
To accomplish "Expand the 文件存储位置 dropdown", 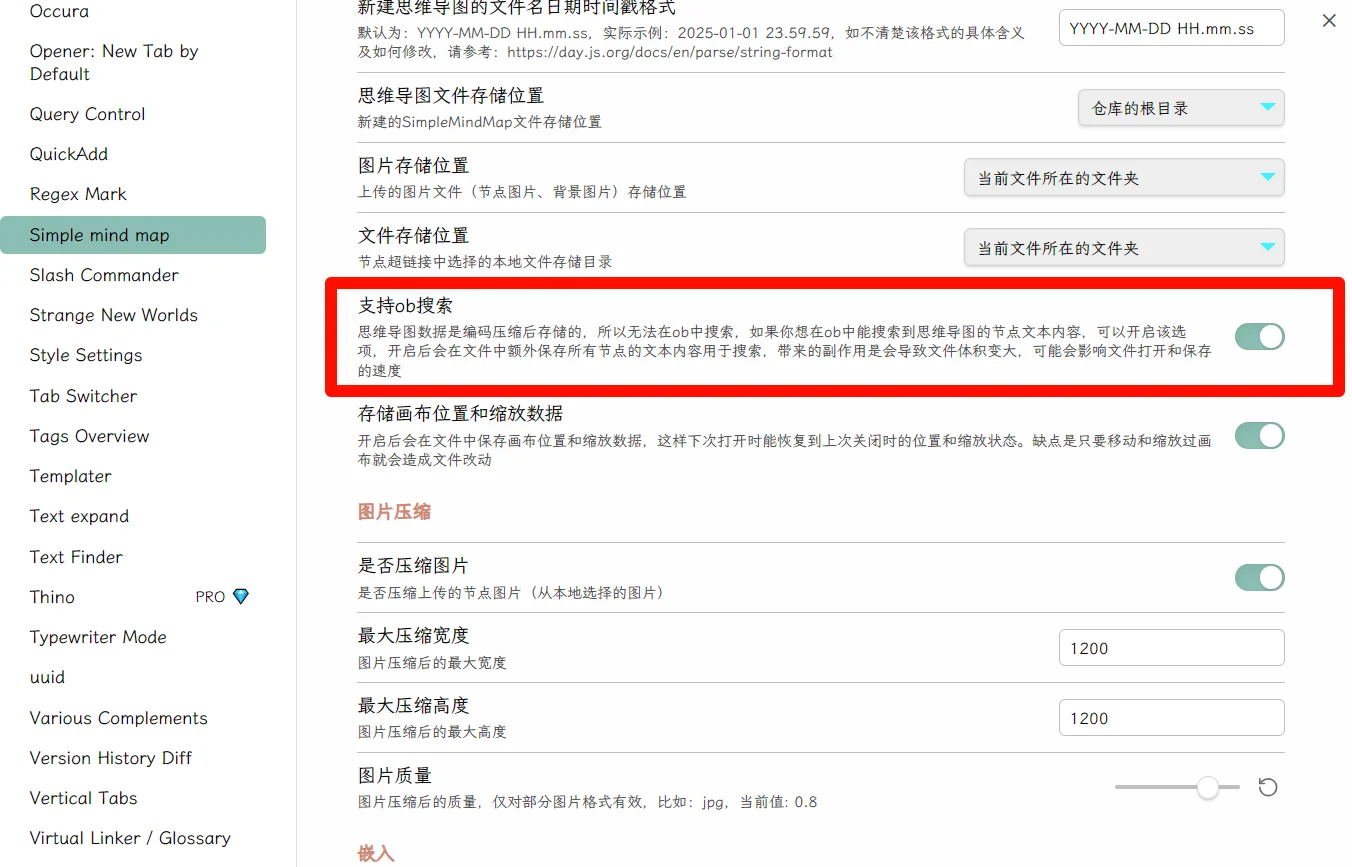I will pos(1123,247).
